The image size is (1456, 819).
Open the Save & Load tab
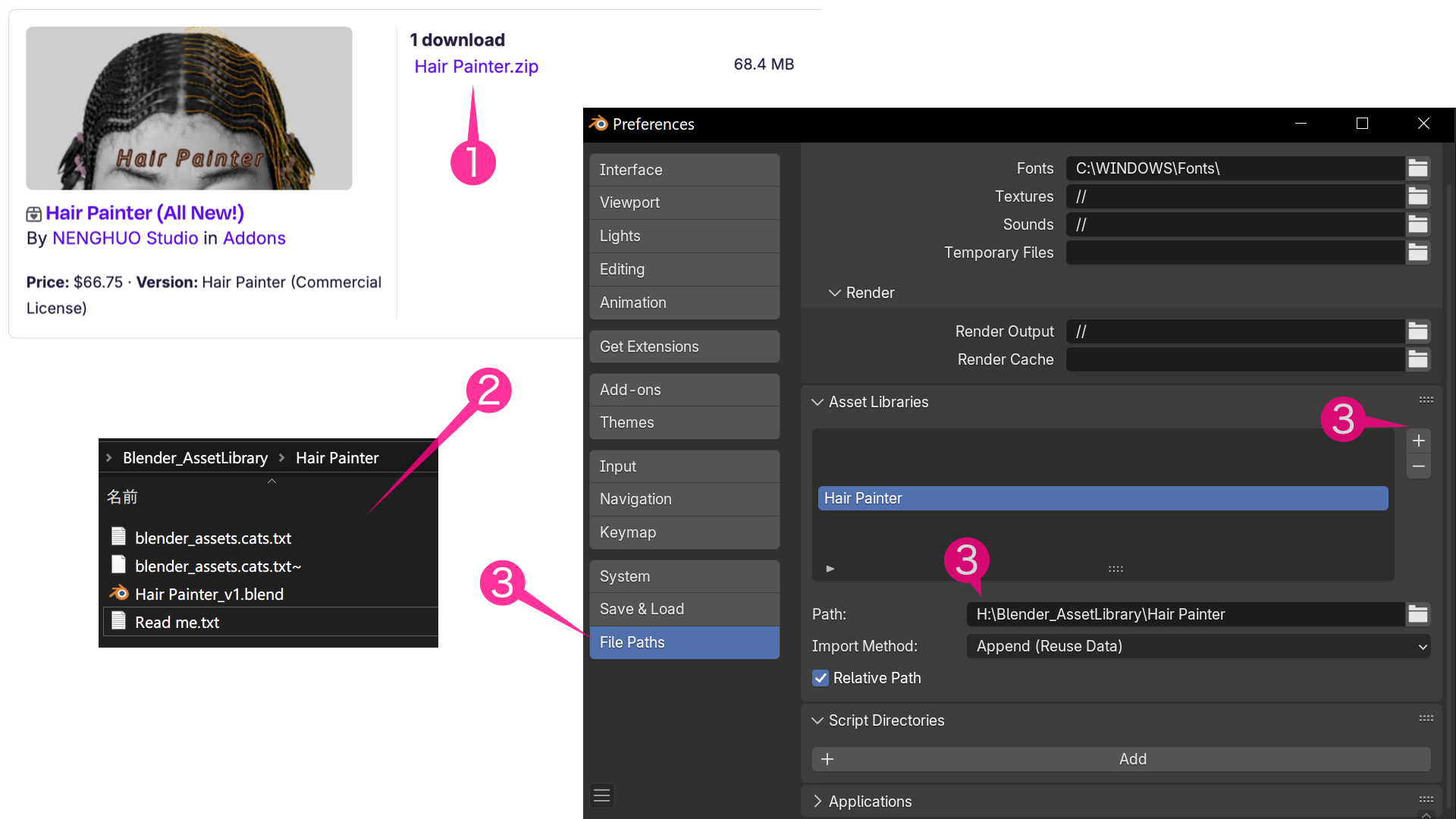685,609
